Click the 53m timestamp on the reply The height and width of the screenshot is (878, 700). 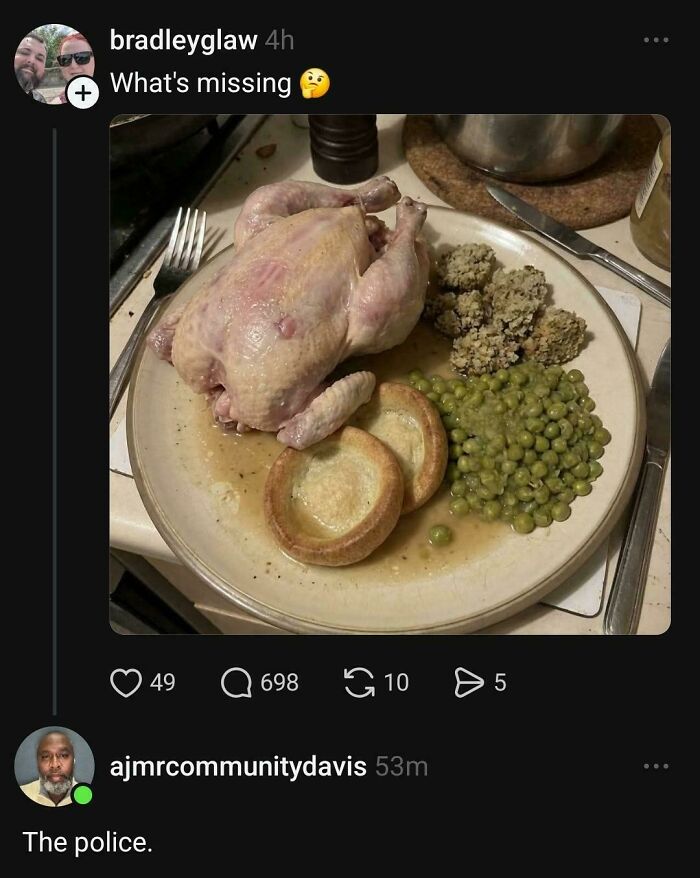[401, 767]
